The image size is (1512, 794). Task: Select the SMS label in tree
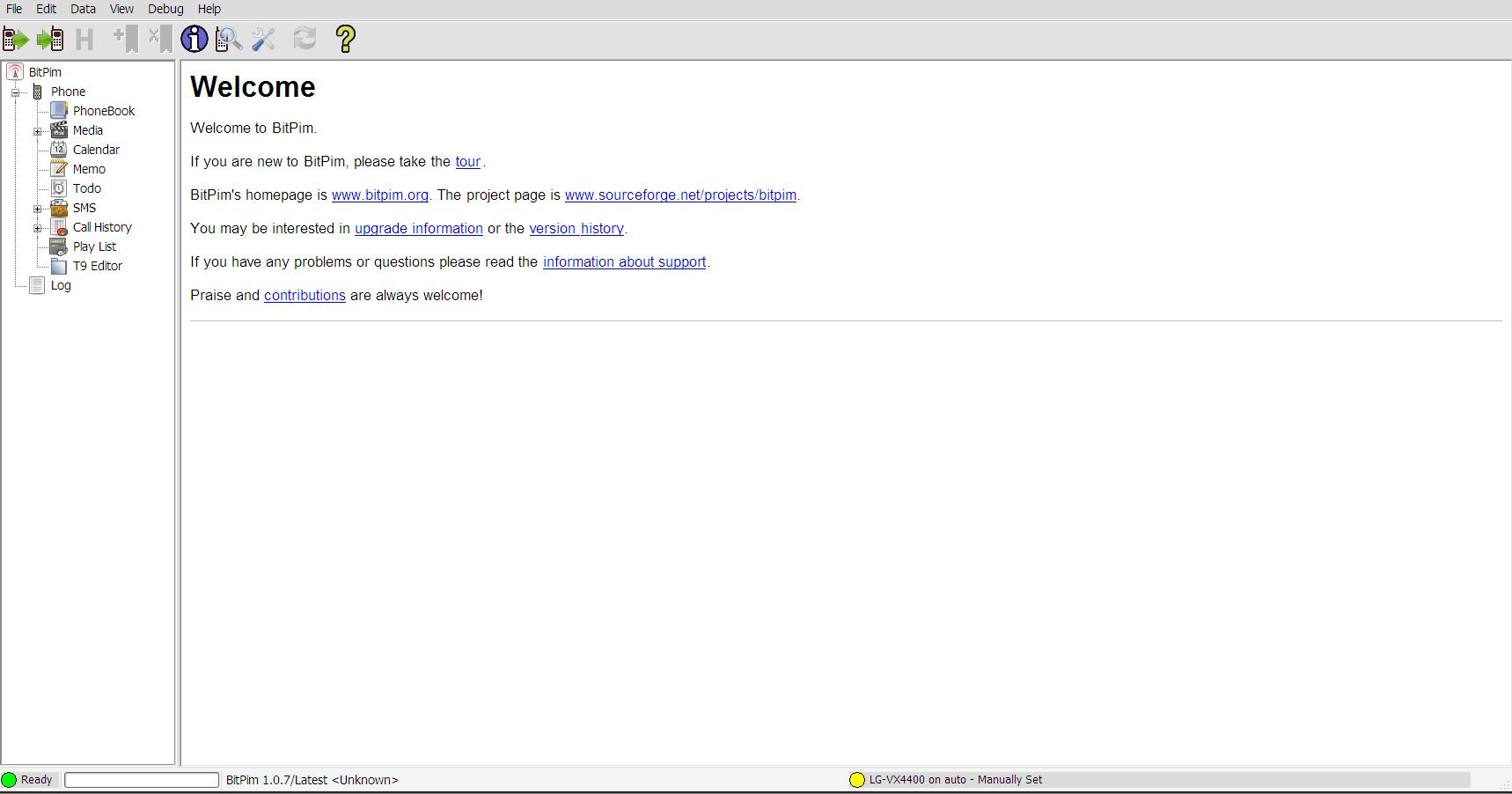84,208
